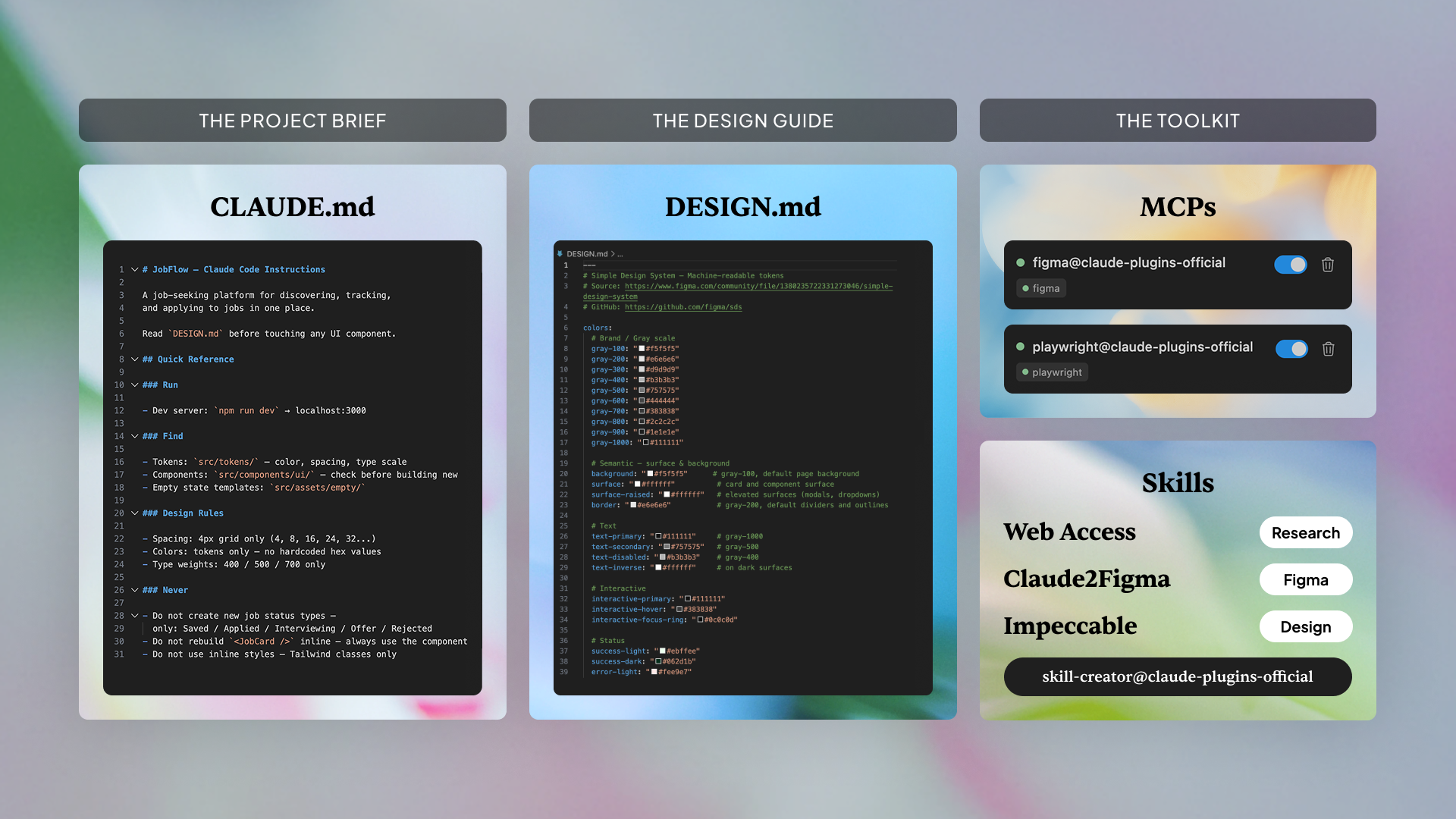Open the github.com/figma/sds link
This screenshot has height=819, width=1456.
683,307
